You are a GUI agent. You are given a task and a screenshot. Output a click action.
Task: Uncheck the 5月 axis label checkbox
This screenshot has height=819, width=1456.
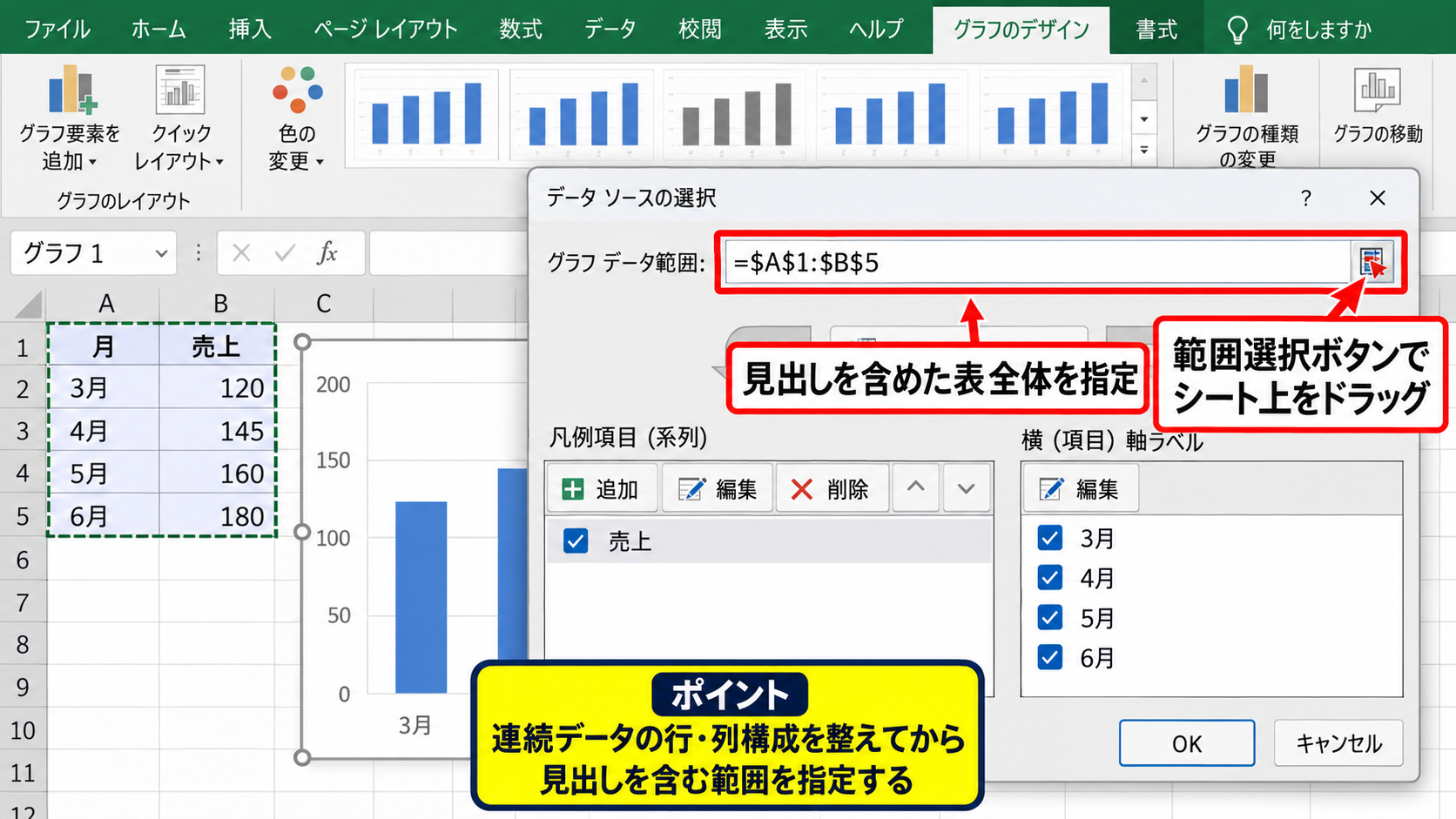click(x=1050, y=618)
